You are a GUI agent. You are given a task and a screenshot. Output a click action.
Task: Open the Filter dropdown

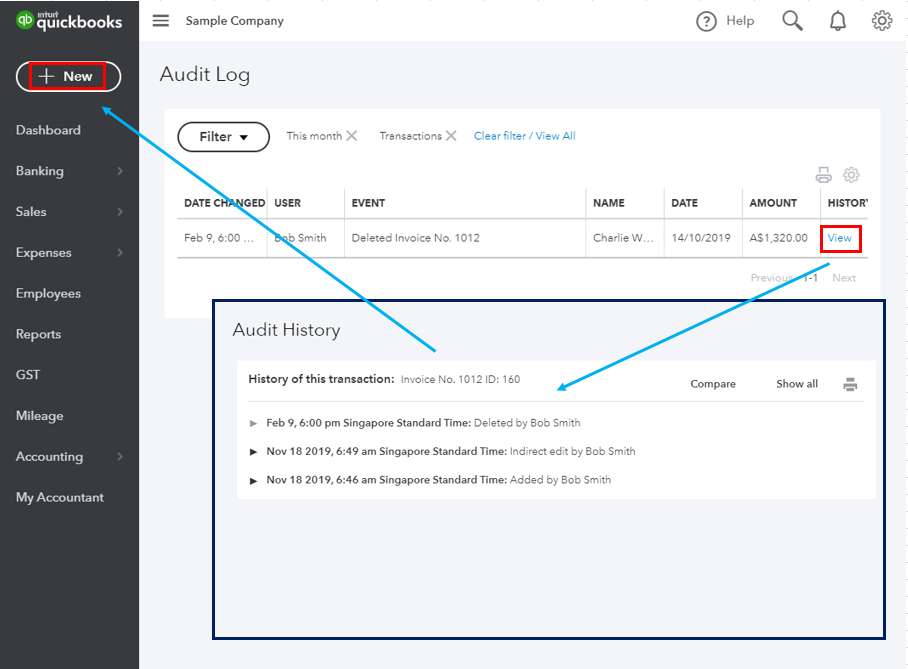223,137
